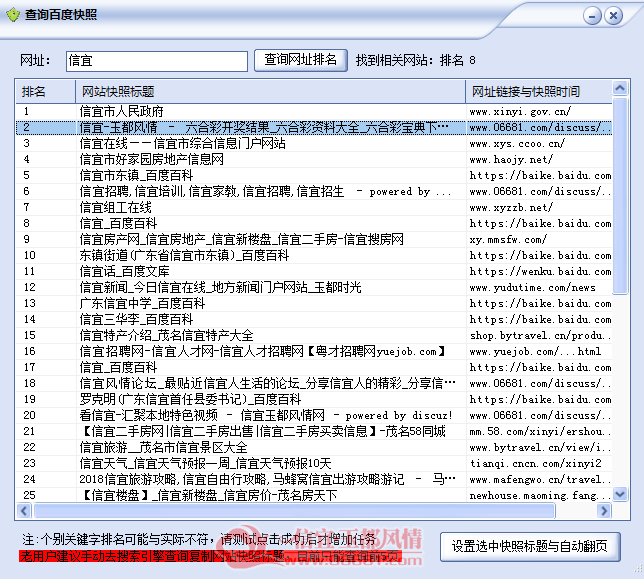Select row 信宜三华李_百度百科
Screen dimensions: 644x579
(314, 319)
